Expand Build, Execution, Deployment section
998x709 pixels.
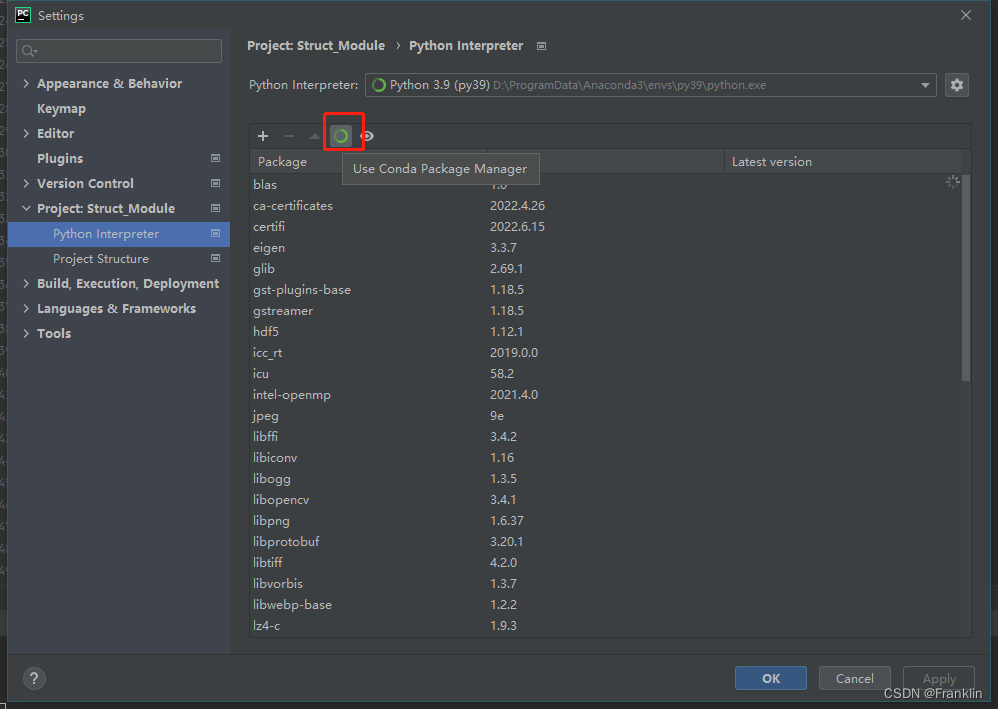tap(26, 283)
